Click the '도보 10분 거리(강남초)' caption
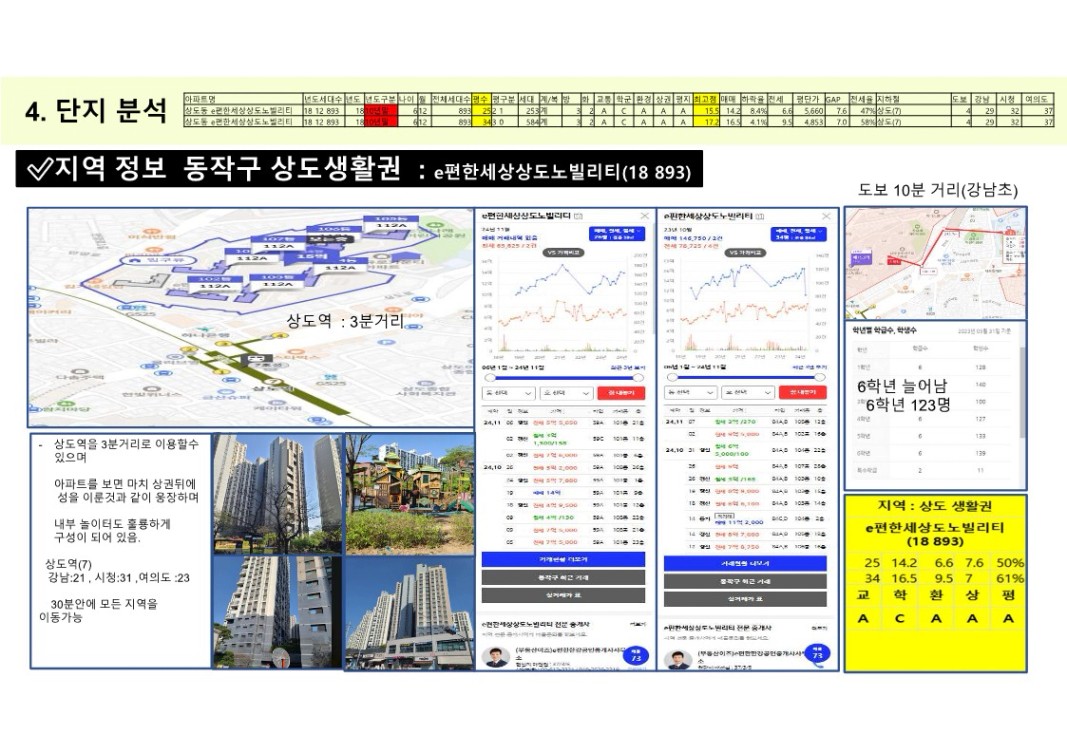The width and height of the screenshot is (1067, 753). coord(938,190)
